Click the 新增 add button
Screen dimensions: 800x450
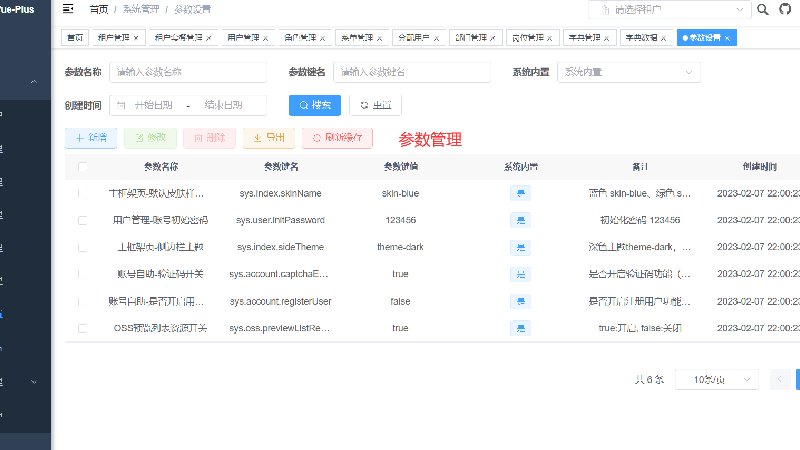coord(91,138)
